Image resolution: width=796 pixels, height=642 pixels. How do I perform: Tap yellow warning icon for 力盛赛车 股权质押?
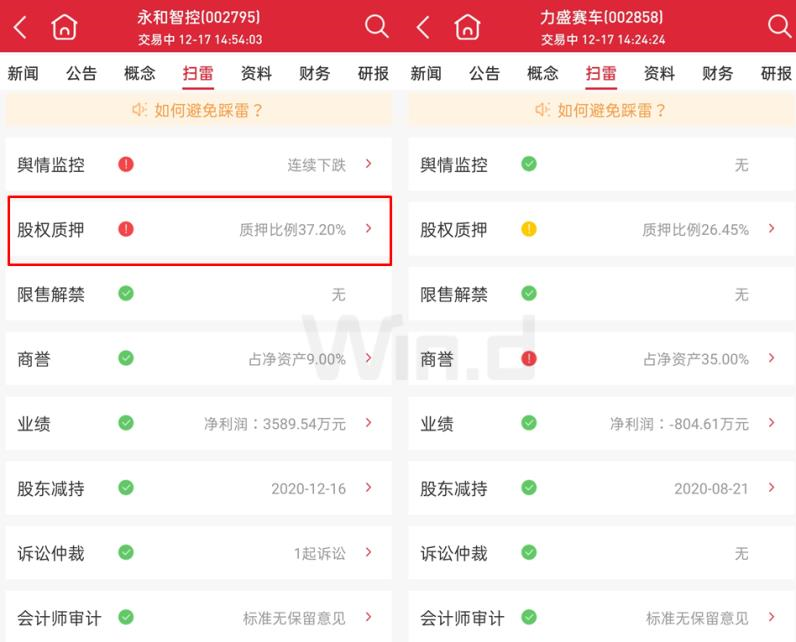click(529, 229)
